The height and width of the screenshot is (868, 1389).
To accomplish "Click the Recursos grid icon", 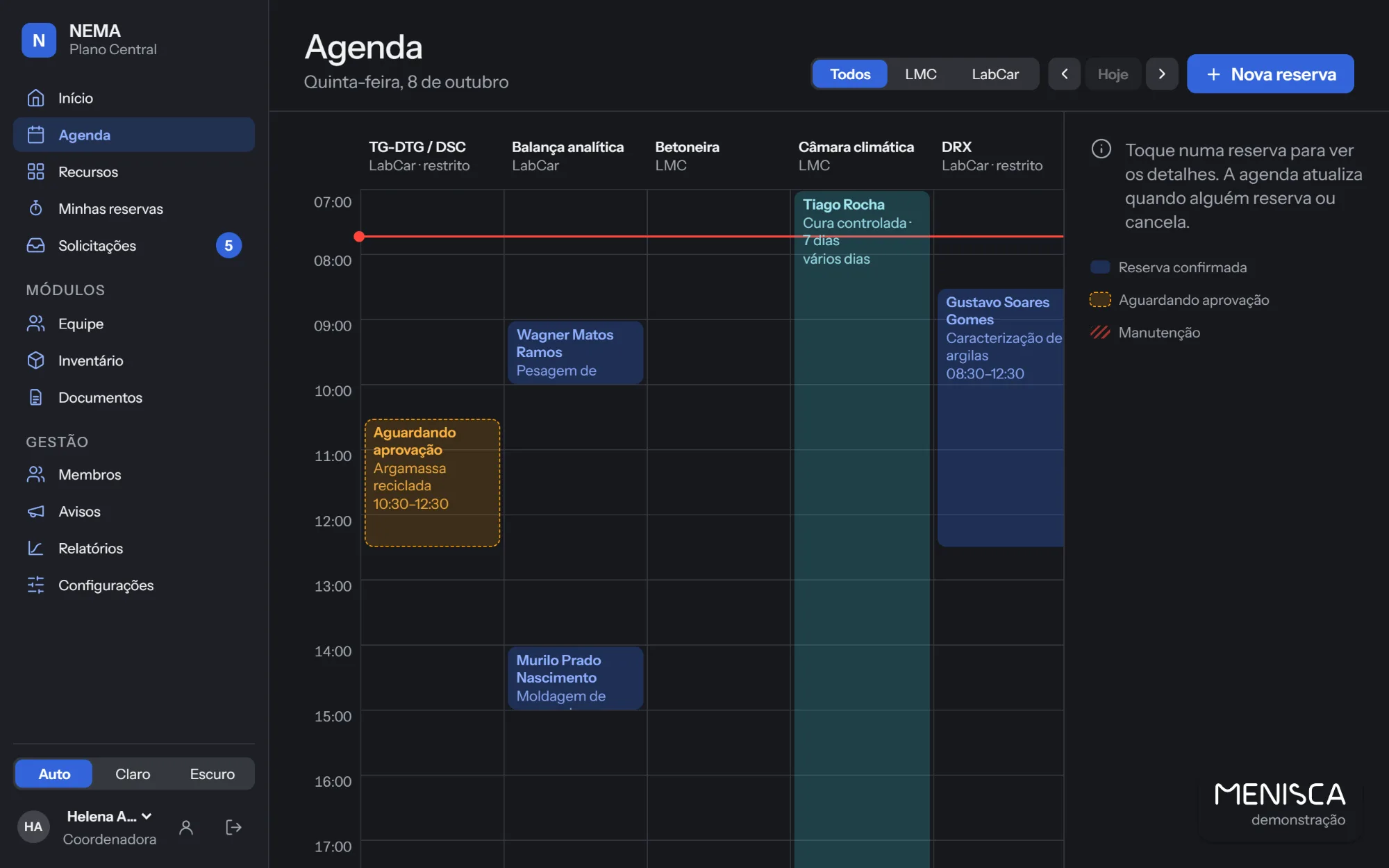I will click(x=35, y=172).
